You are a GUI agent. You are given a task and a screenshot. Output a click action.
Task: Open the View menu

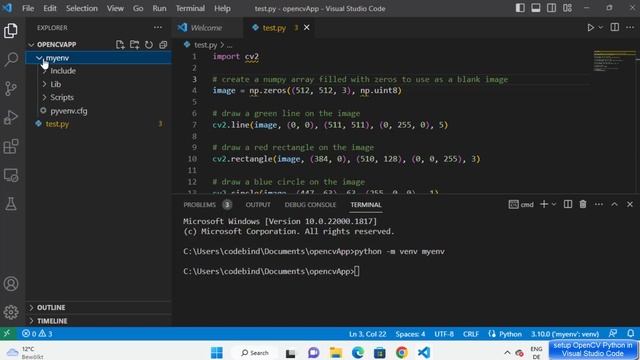(115, 8)
